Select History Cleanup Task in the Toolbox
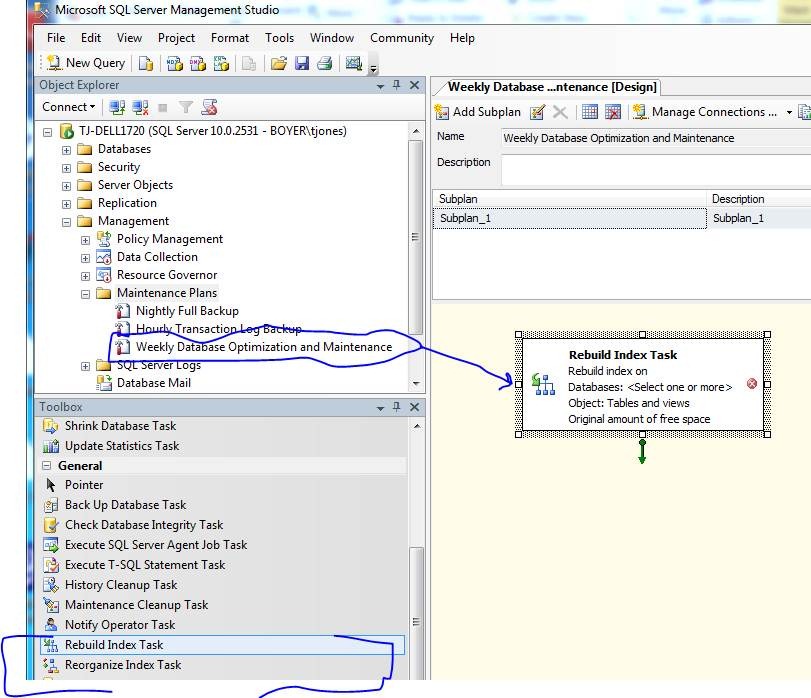This screenshot has height=698, width=811. point(121,585)
